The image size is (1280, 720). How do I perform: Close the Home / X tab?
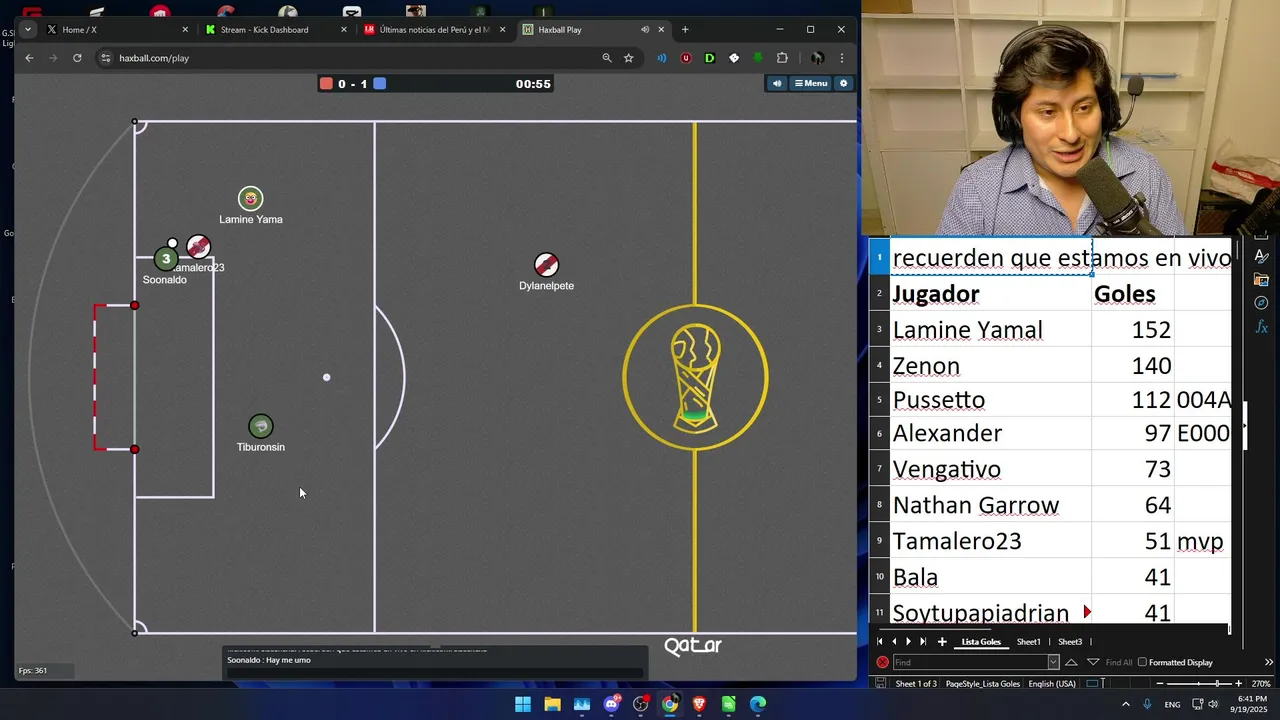[185, 30]
